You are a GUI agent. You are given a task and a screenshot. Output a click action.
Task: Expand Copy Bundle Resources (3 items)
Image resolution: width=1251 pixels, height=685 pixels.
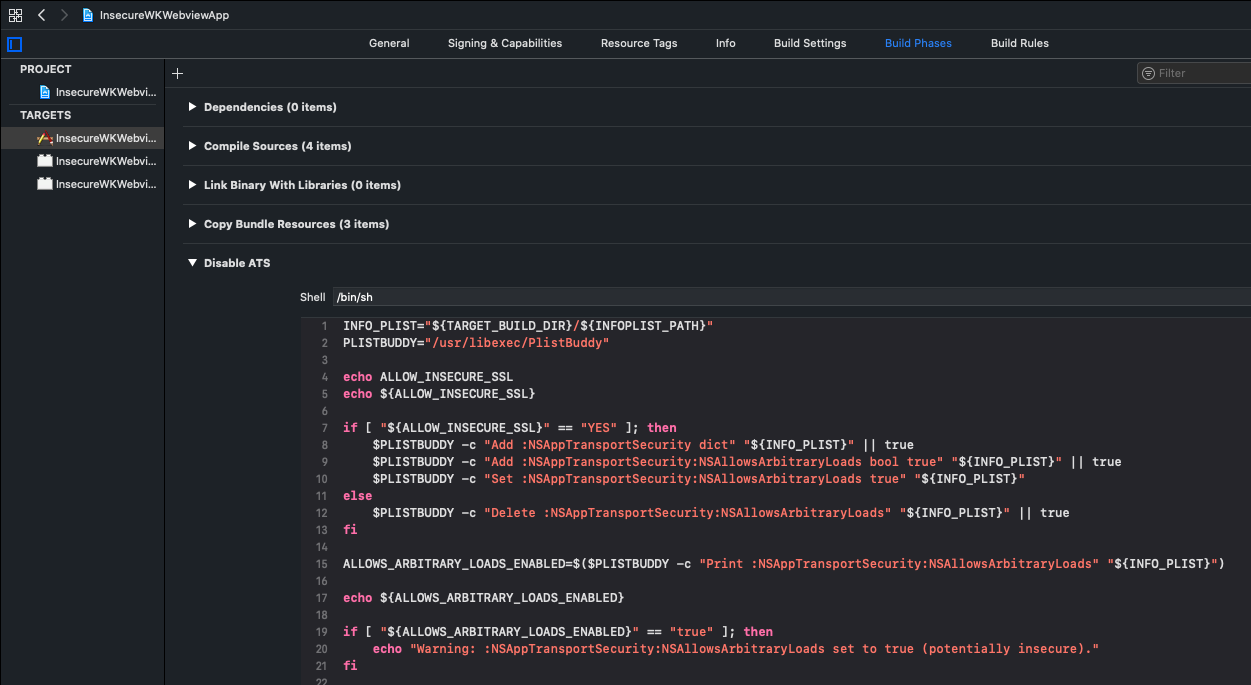click(x=193, y=224)
